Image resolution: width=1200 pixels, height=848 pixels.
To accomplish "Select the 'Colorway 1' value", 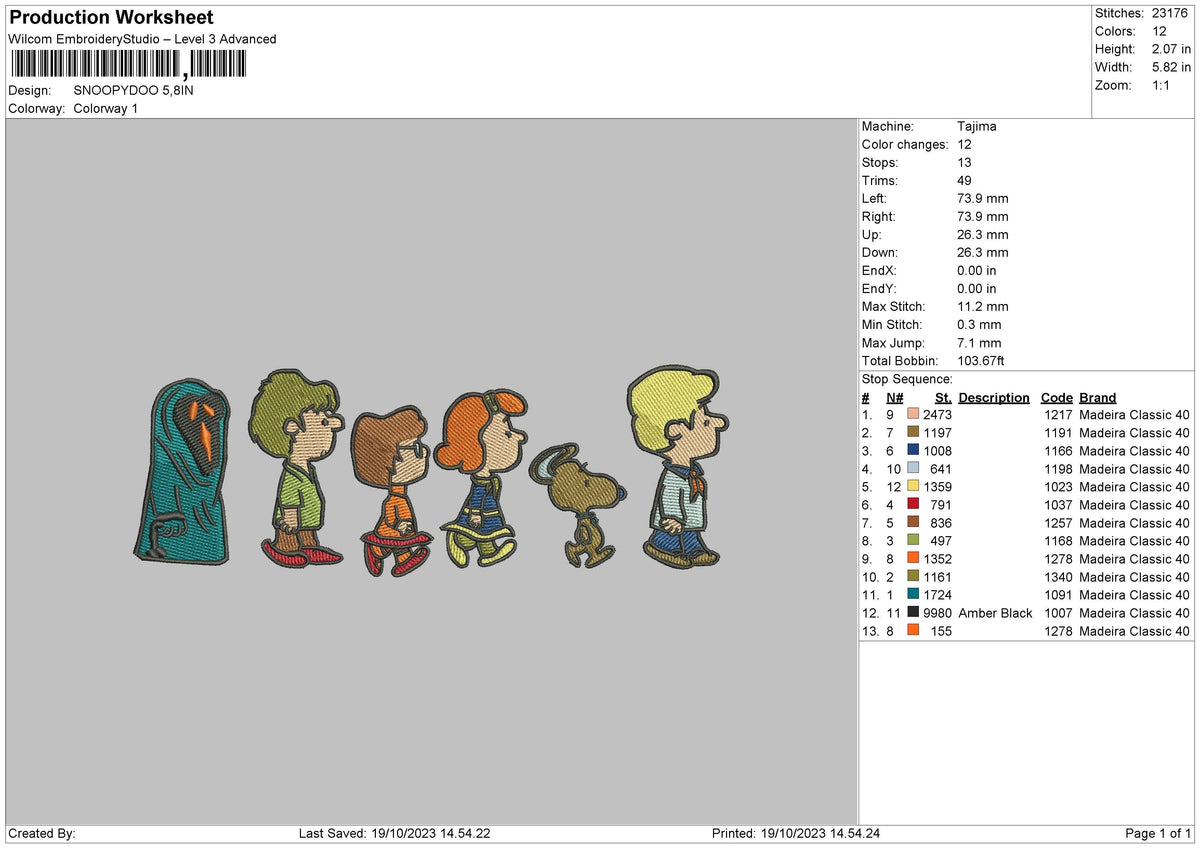I will [106, 108].
